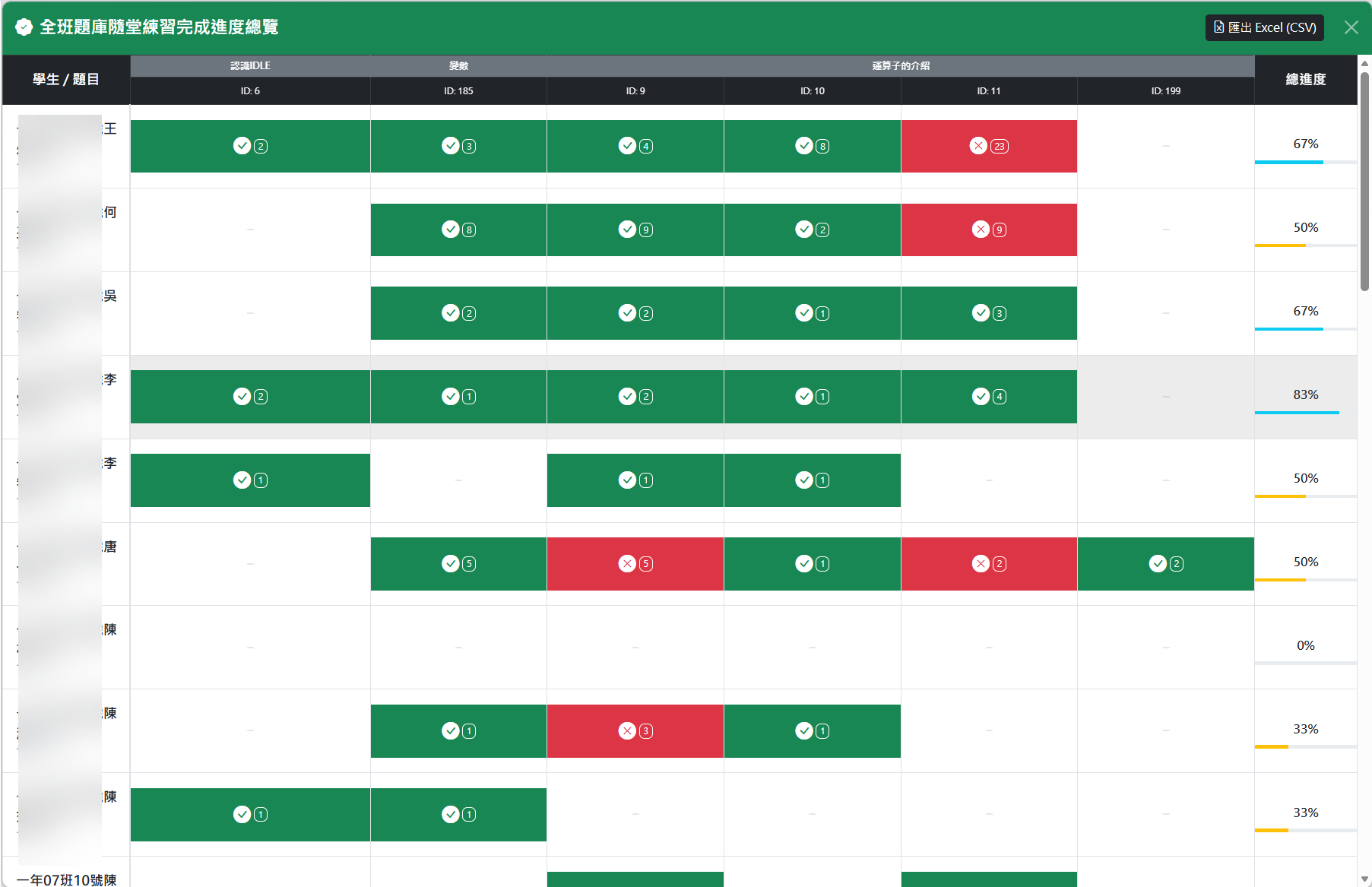Click the 0% progress indicator

[x=1305, y=646]
